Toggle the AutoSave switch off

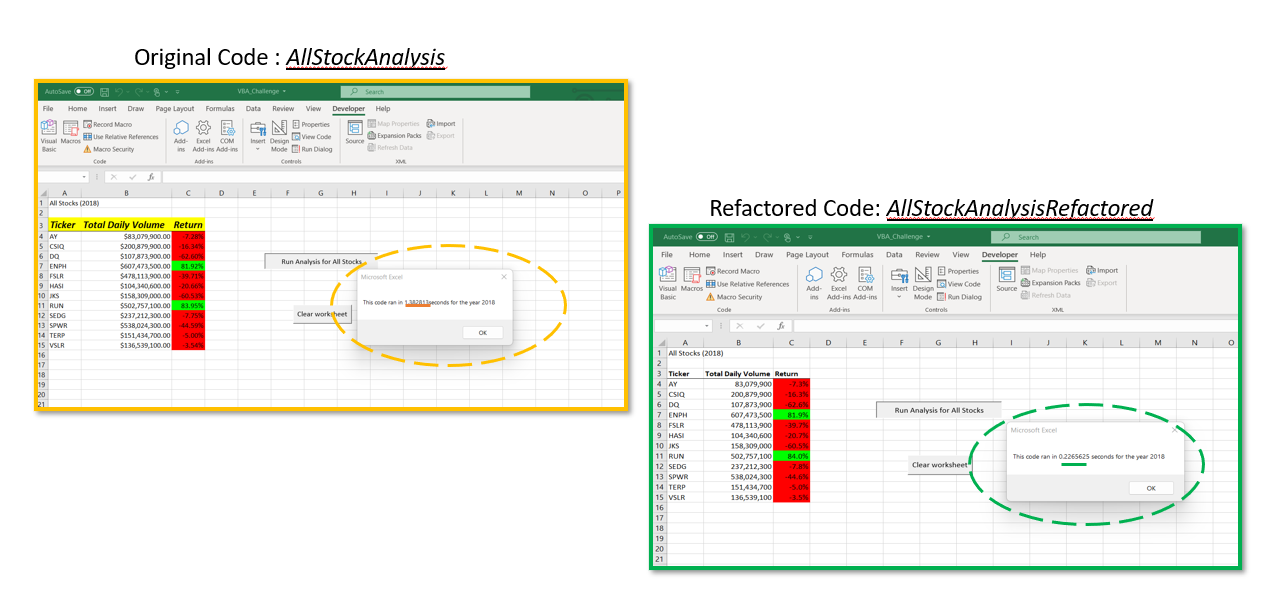tap(83, 92)
